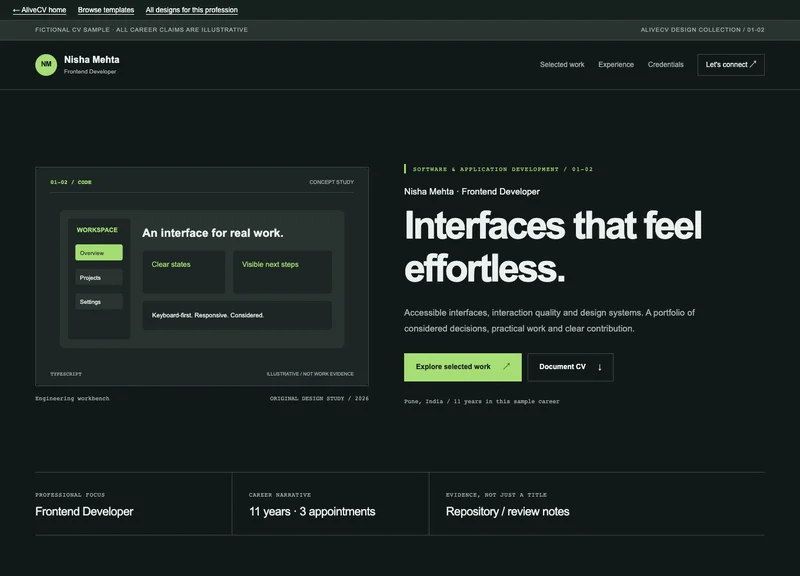
Task: Click 'EVIDENCE, NOT JUST A TITLE' label
Action: tap(496, 495)
